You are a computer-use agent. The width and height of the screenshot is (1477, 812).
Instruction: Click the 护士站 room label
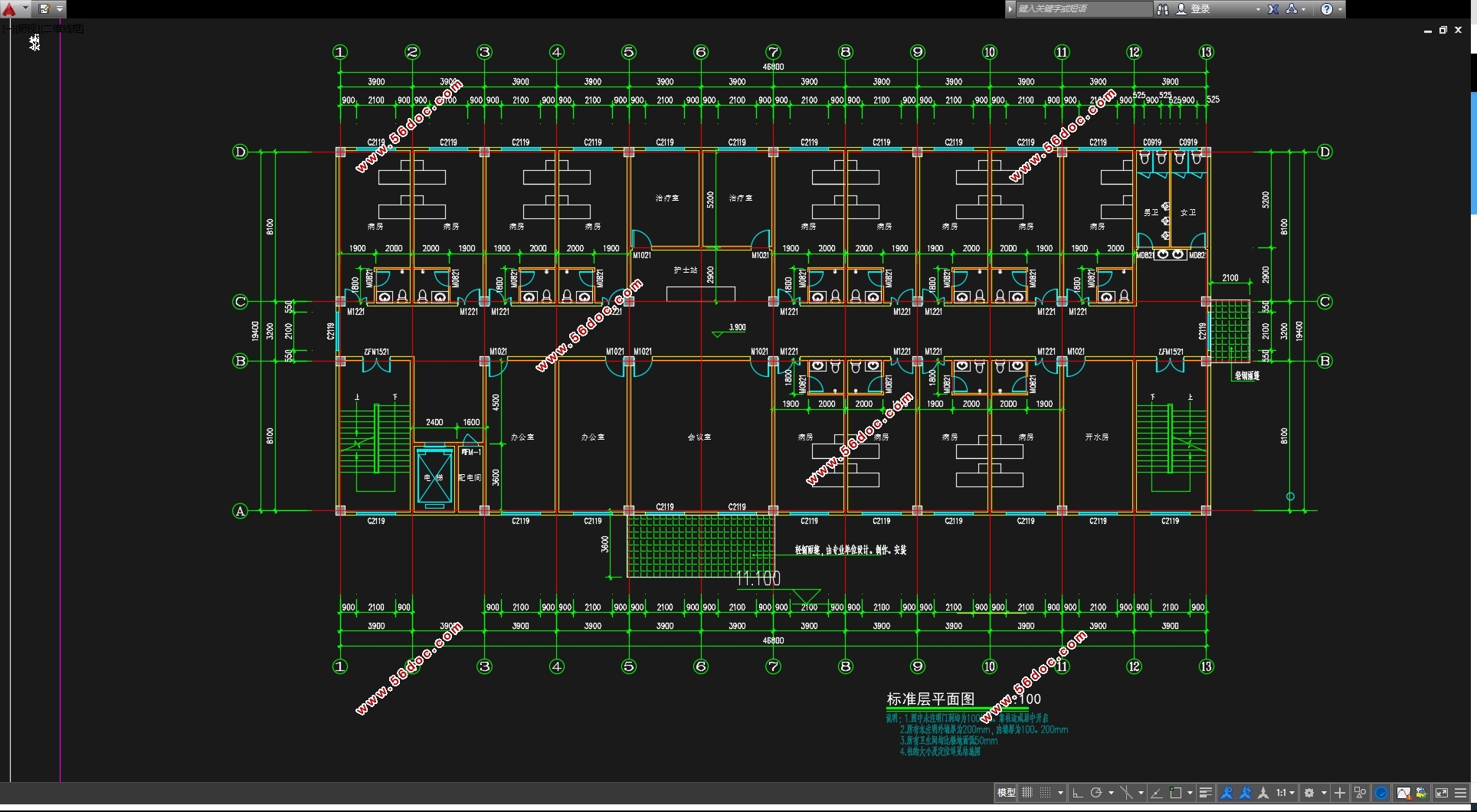pos(685,270)
